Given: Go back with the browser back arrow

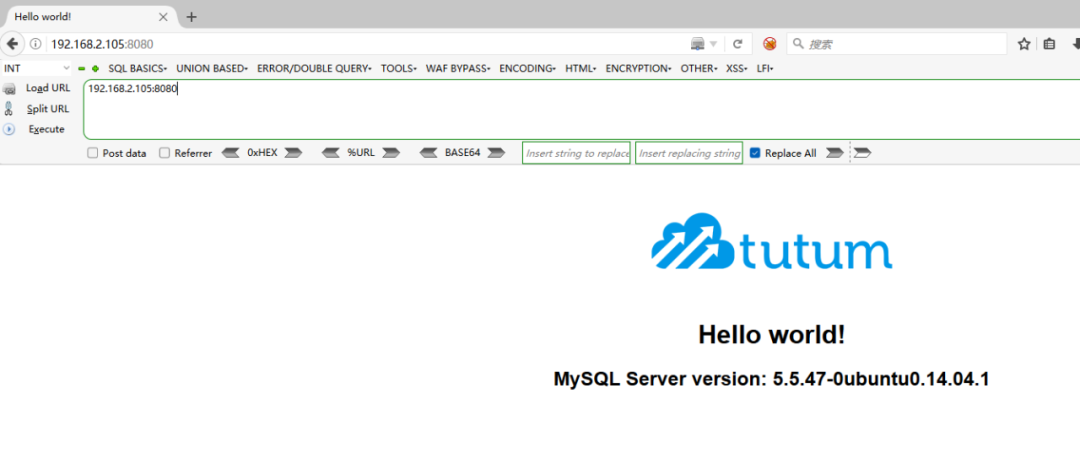Looking at the screenshot, I should (x=12, y=44).
